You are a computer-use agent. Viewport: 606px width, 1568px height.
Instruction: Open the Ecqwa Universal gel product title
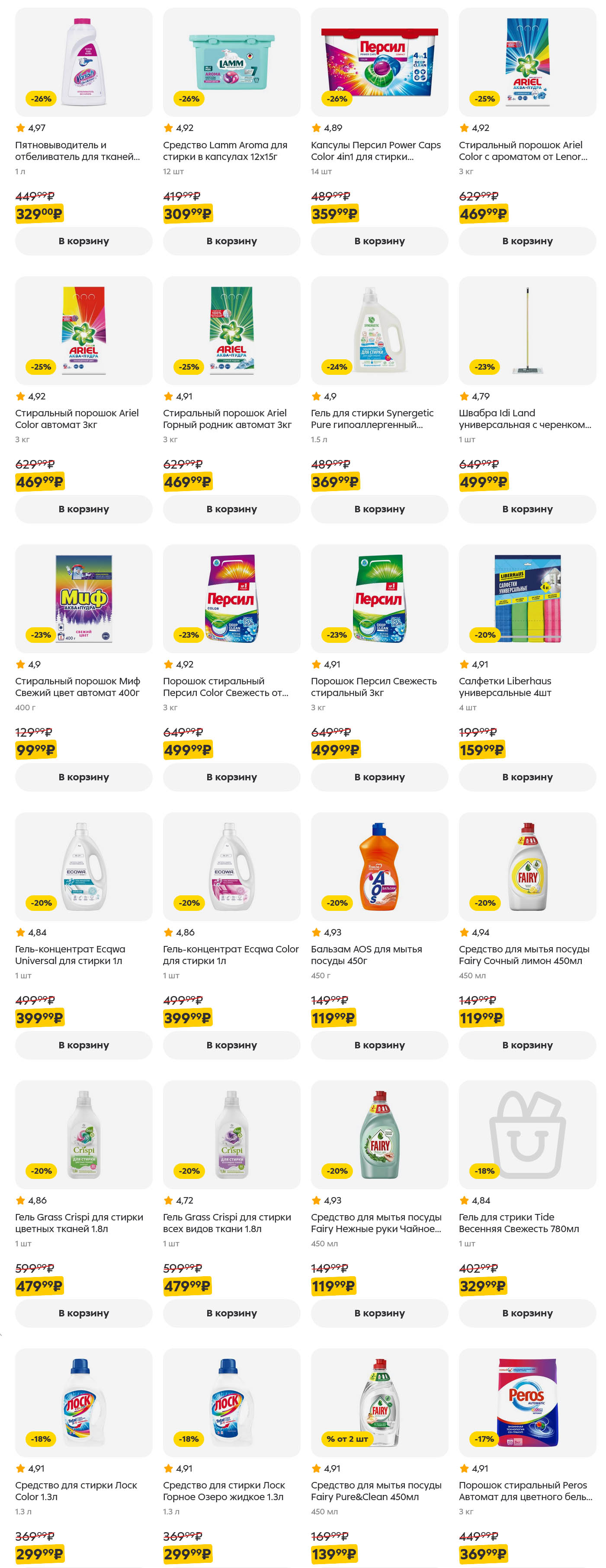point(70,955)
